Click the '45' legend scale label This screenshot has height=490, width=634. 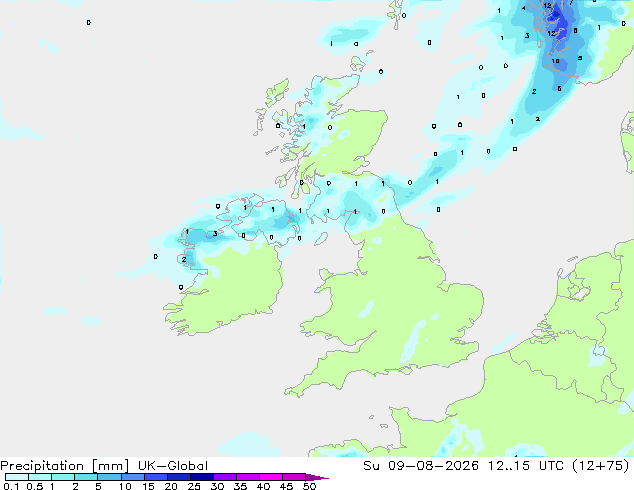click(x=286, y=486)
